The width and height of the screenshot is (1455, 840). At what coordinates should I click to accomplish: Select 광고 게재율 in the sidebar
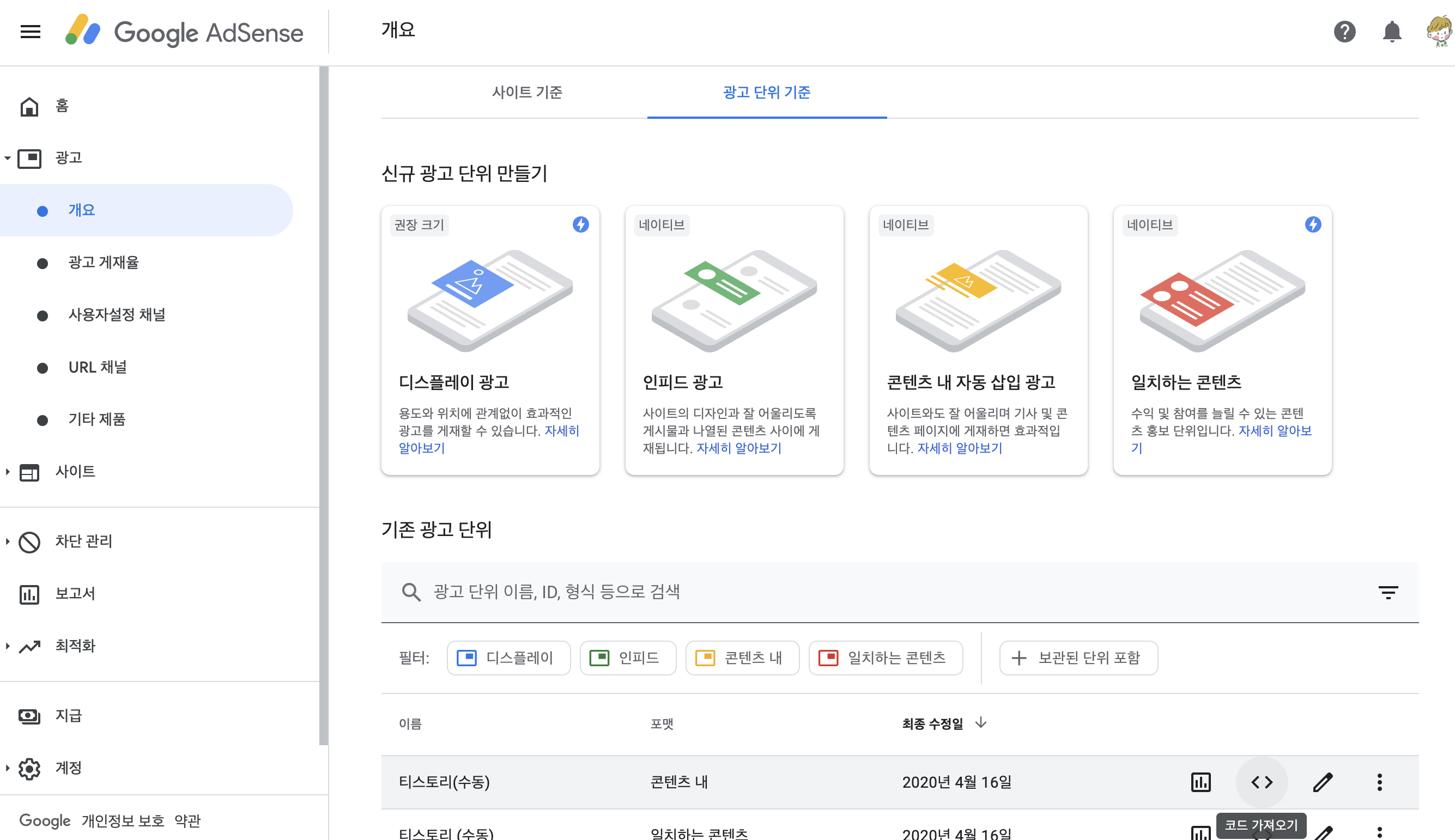tap(104, 263)
